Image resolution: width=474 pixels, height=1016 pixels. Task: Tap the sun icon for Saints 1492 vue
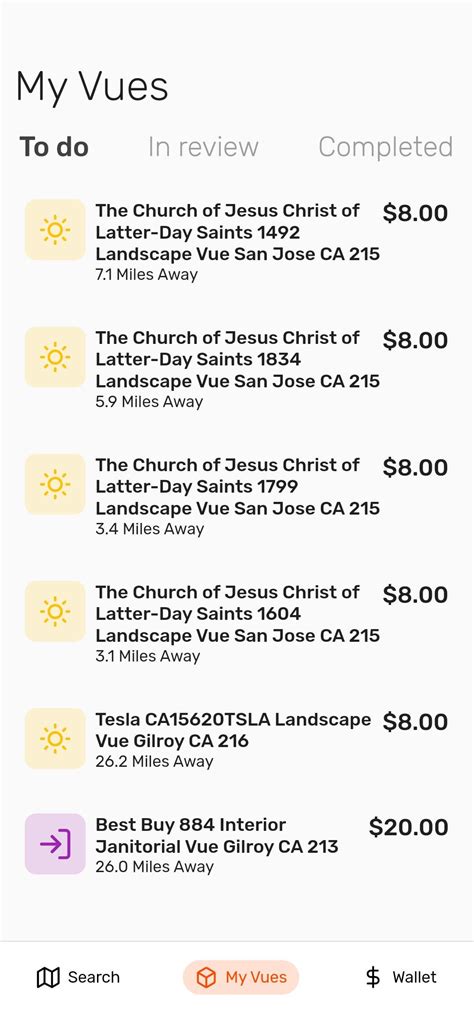coord(55,230)
